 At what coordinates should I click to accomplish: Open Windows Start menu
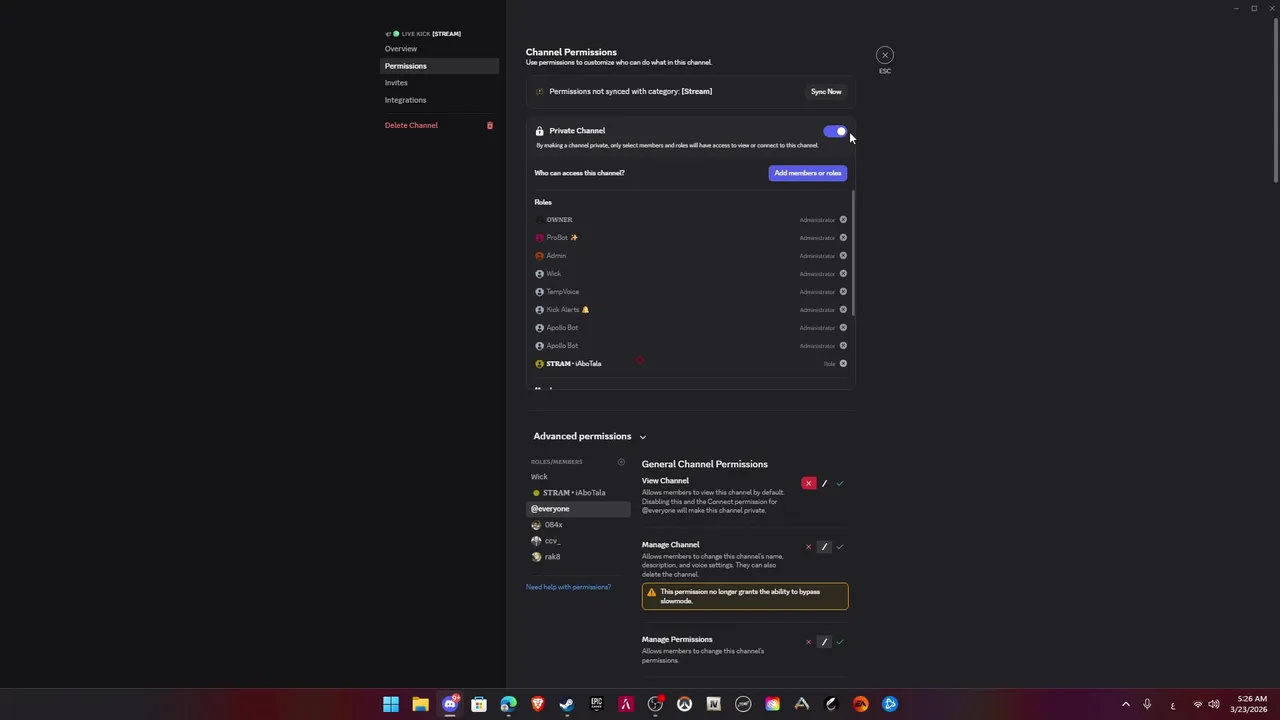(x=391, y=704)
